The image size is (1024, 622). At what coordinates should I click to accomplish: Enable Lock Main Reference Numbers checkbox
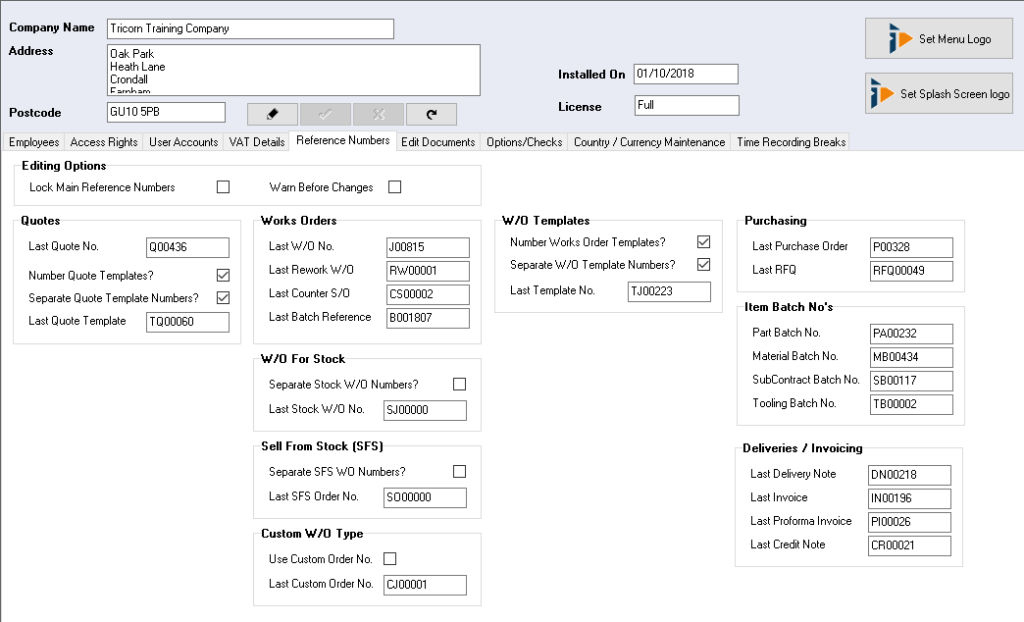(223, 187)
